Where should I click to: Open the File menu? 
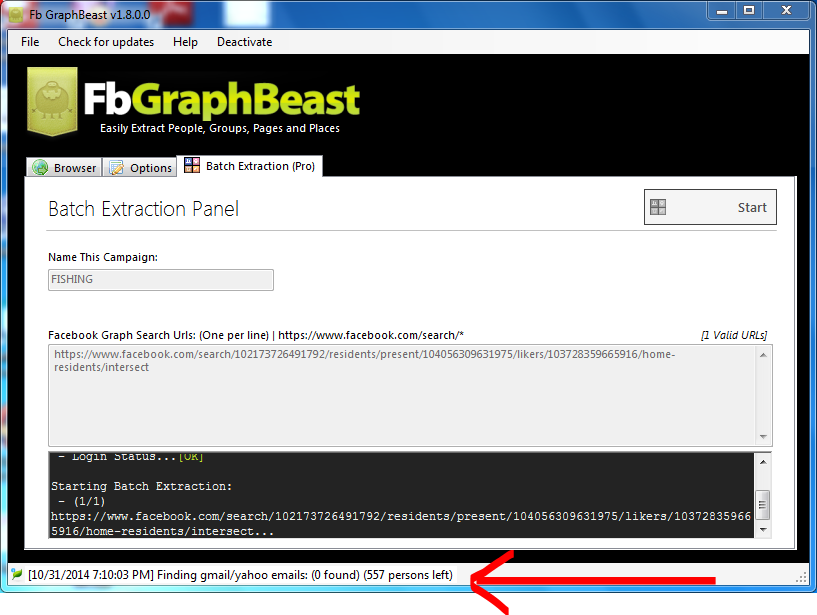[x=30, y=42]
